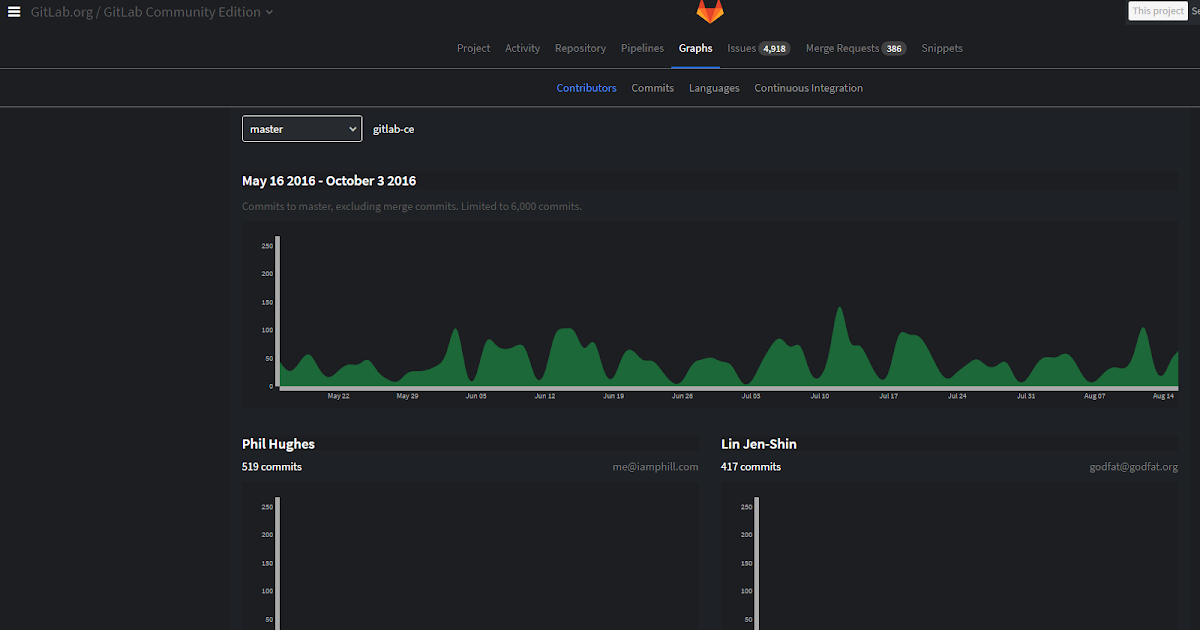
Task: Click the 417 commits label
Action: [751, 467]
